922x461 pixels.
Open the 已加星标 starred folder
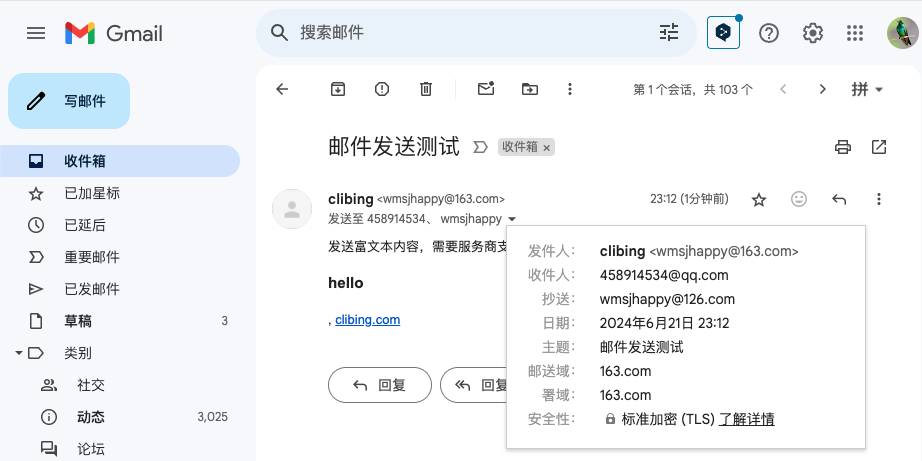[x=92, y=193]
